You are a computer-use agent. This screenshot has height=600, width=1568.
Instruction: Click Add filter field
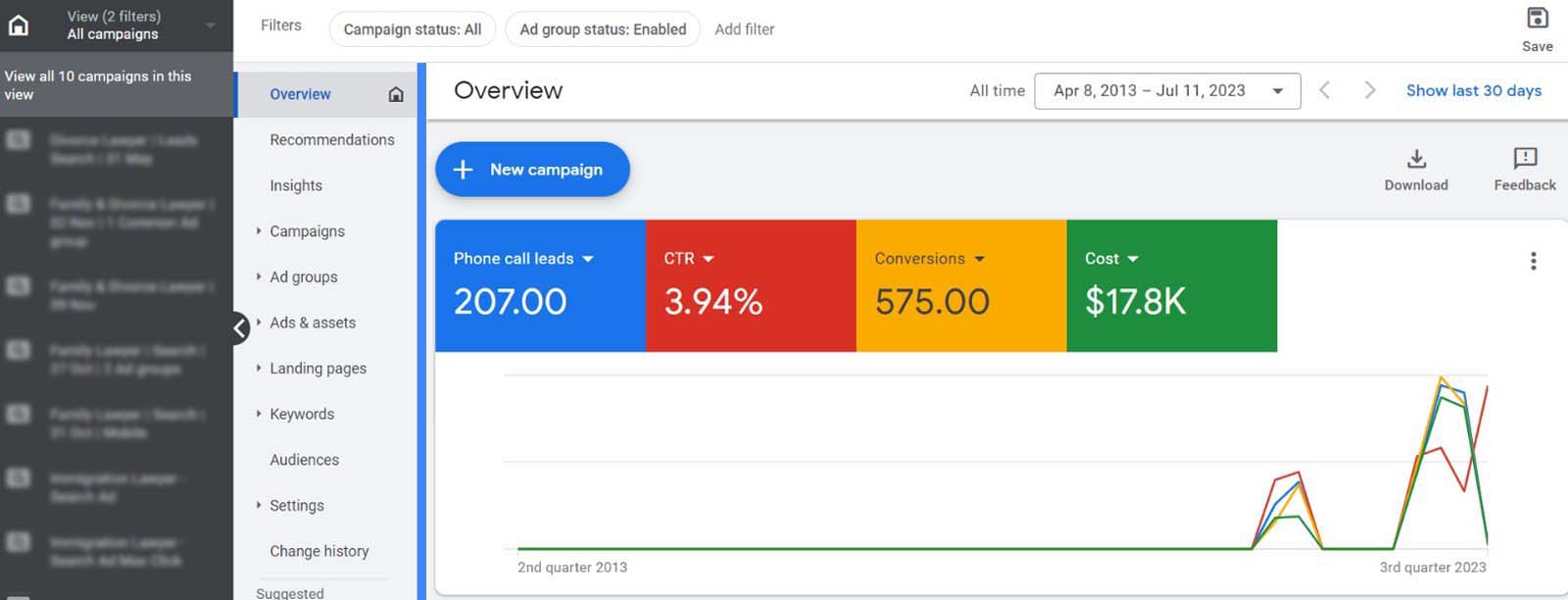click(x=744, y=29)
